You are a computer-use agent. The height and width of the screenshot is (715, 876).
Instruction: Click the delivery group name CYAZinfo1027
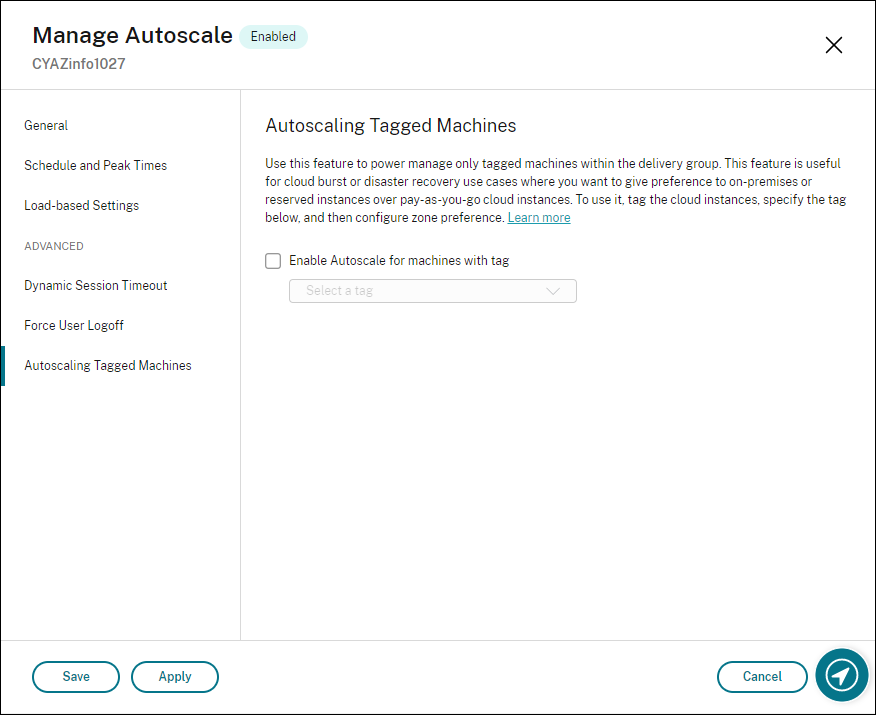click(x=77, y=63)
